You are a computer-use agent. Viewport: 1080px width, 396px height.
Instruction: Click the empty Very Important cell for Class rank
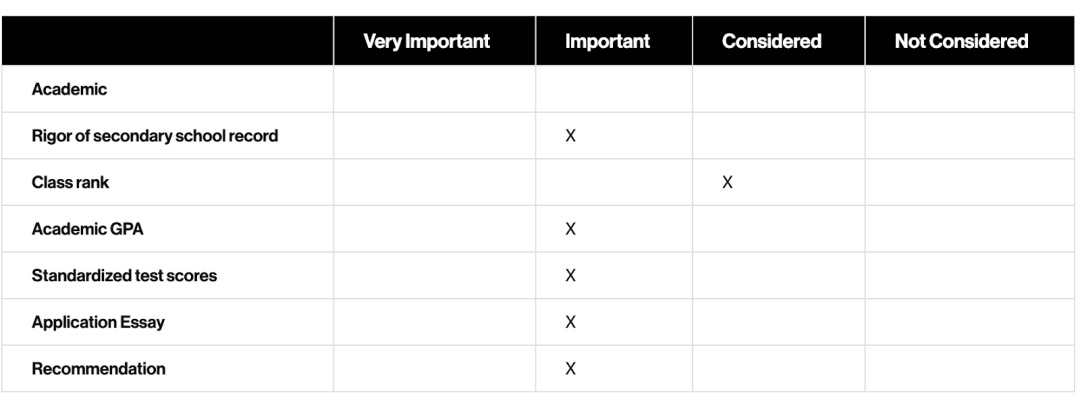[435, 183]
